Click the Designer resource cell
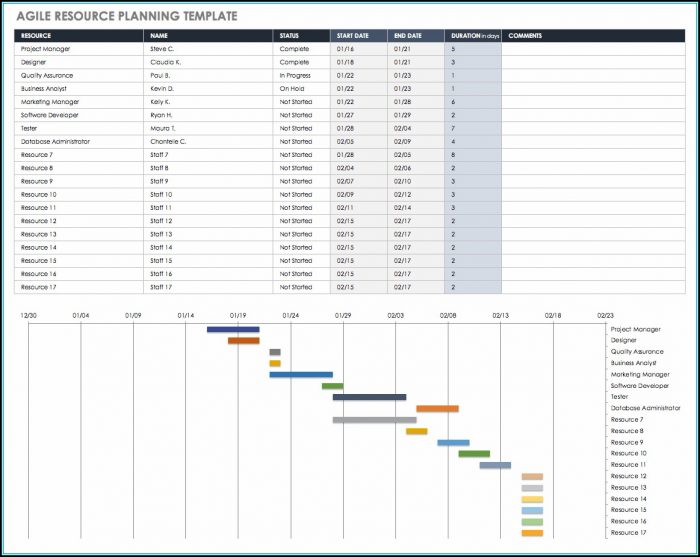 tap(79, 62)
